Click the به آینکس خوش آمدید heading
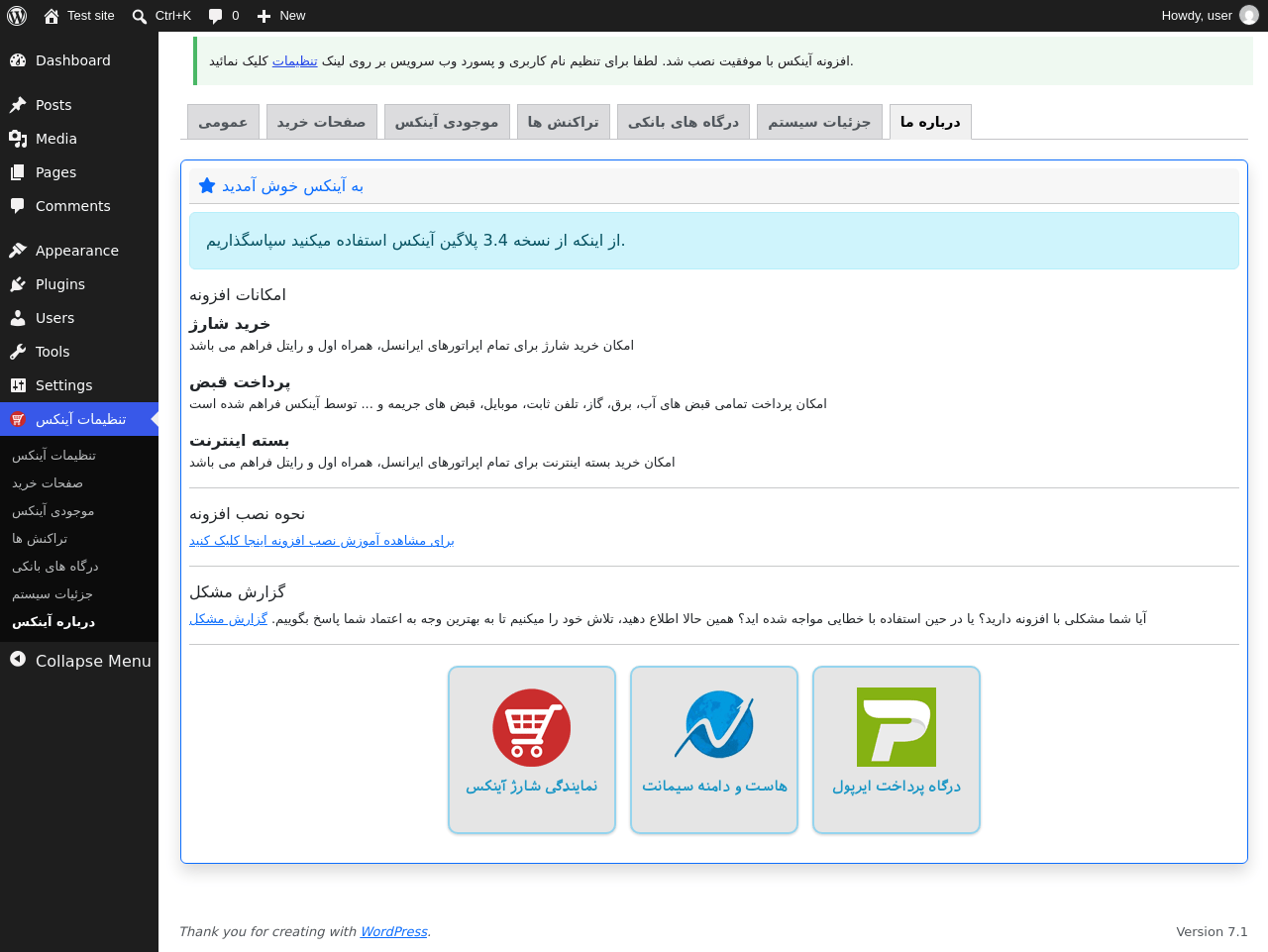1268x952 pixels. [x=292, y=185]
